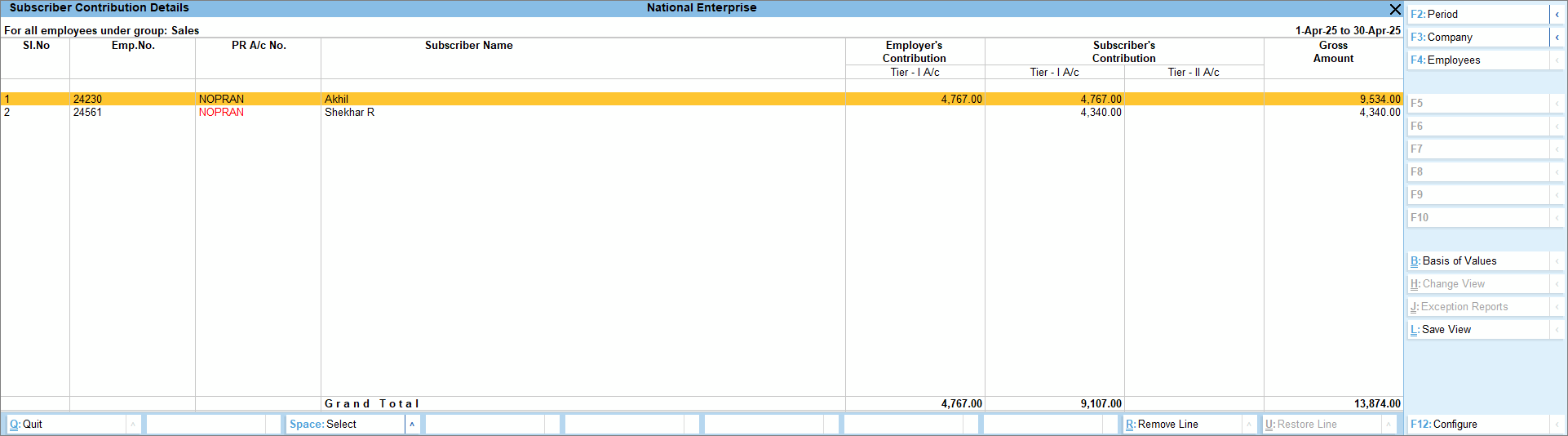Image resolution: width=1568 pixels, height=436 pixels.
Task: Select Save View in the side panel
Action: point(1477,330)
